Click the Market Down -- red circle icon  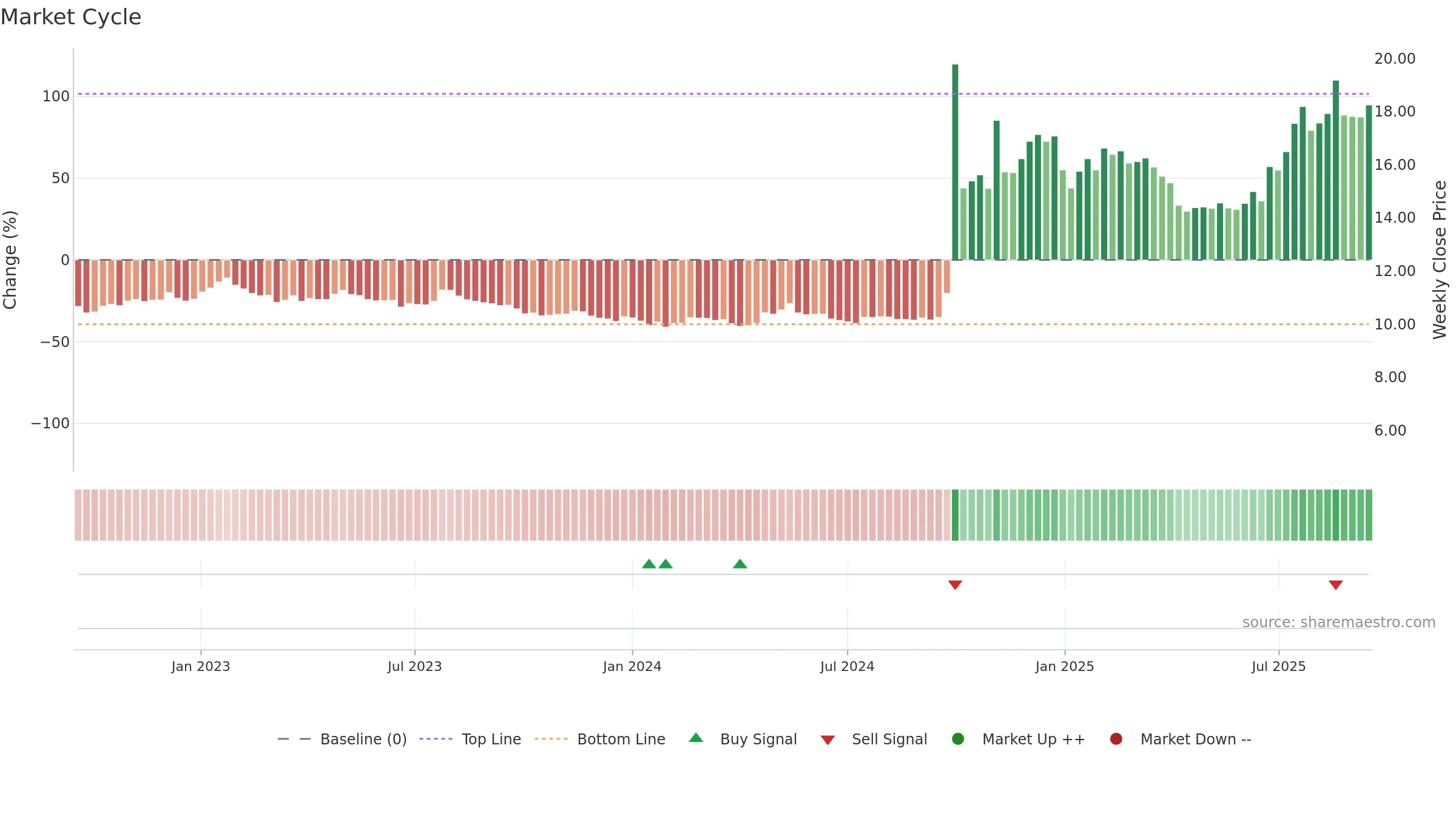(x=1116, y=739)
